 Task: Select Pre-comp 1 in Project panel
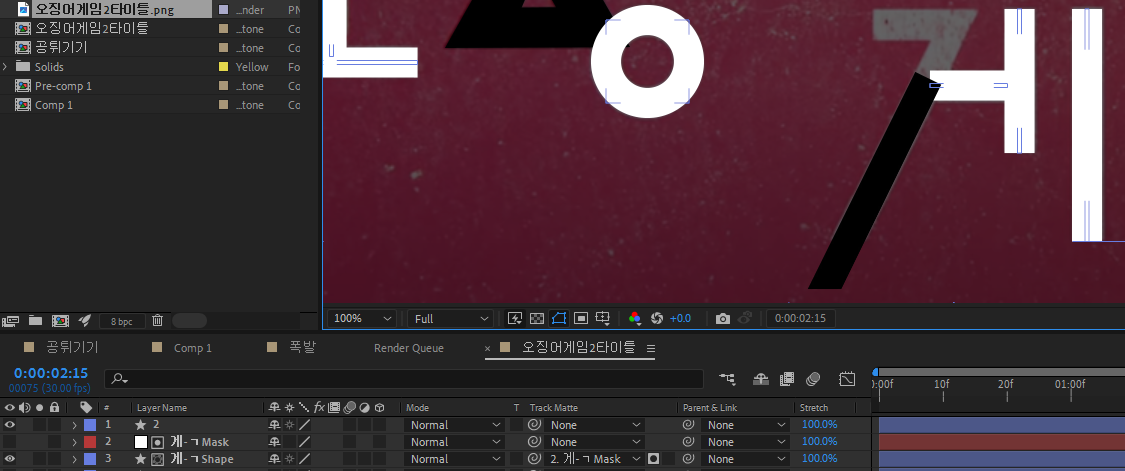63,85
